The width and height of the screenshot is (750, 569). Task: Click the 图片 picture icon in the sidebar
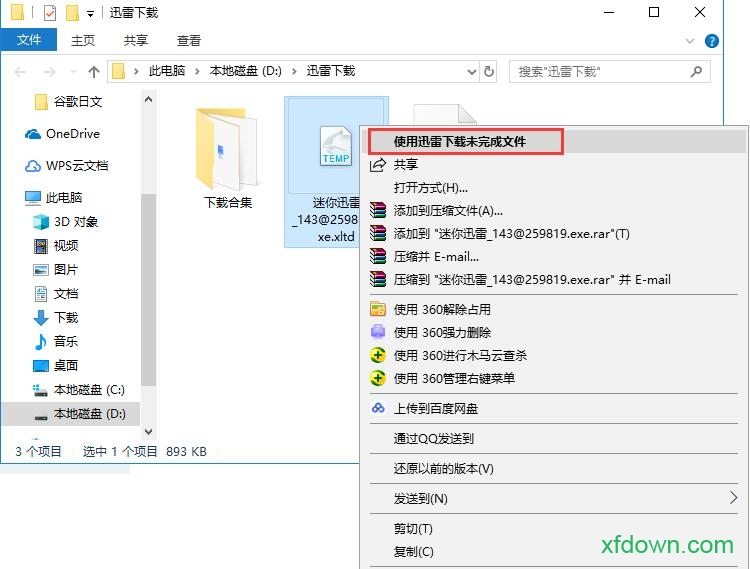click(41, 270)
